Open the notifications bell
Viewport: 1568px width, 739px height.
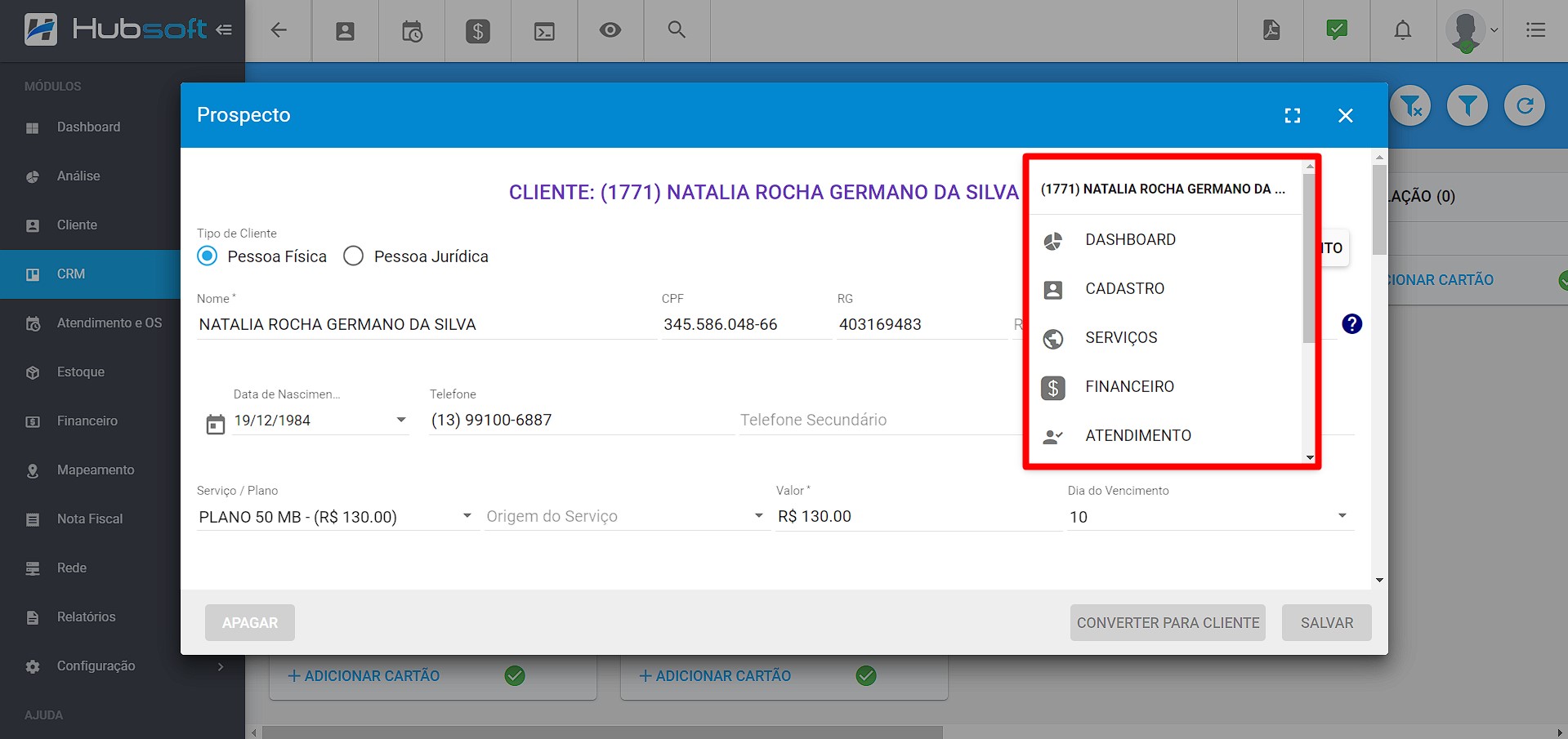pos(1403,30)
